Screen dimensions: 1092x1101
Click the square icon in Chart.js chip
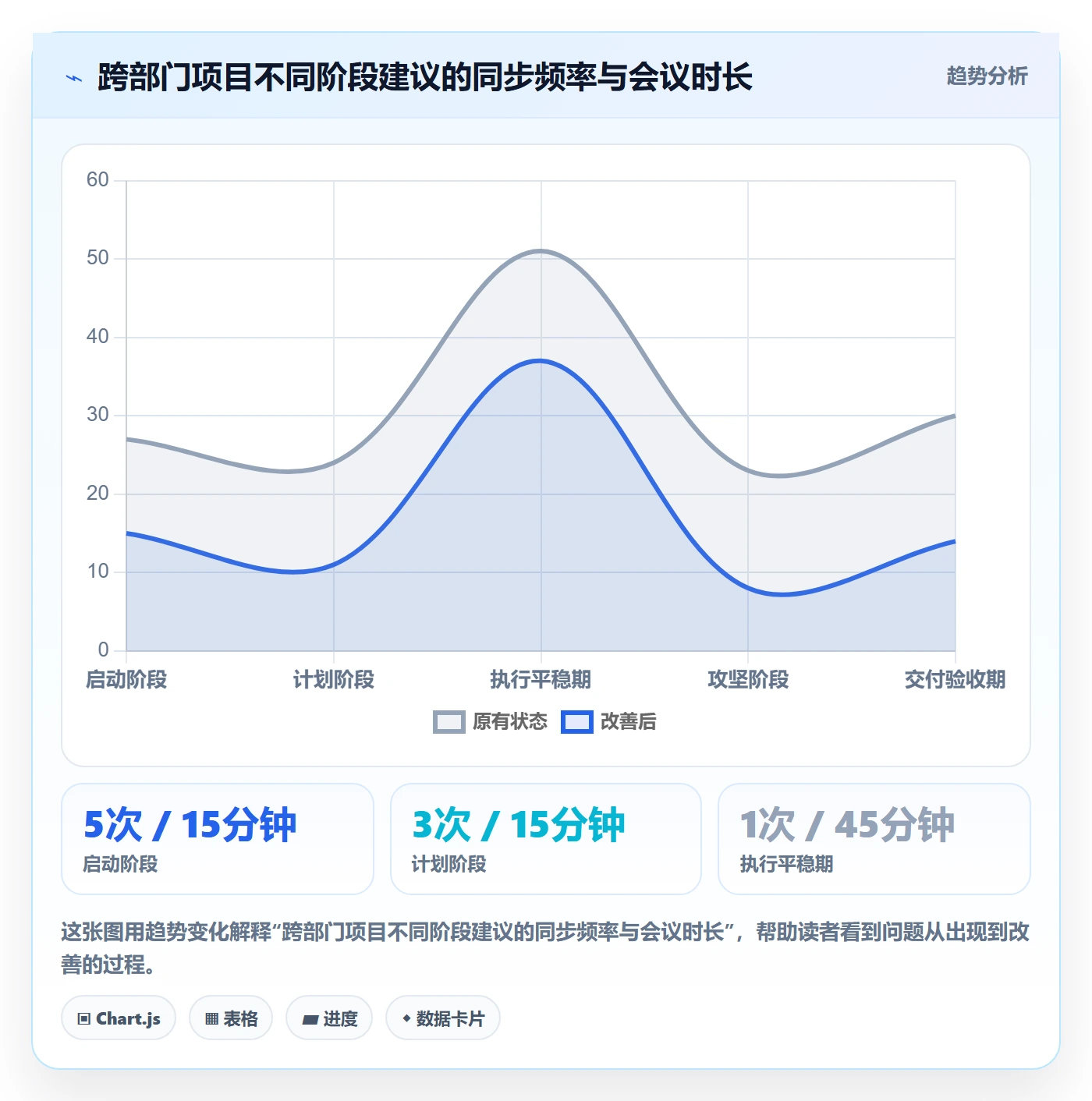(x=84, y=1019)
